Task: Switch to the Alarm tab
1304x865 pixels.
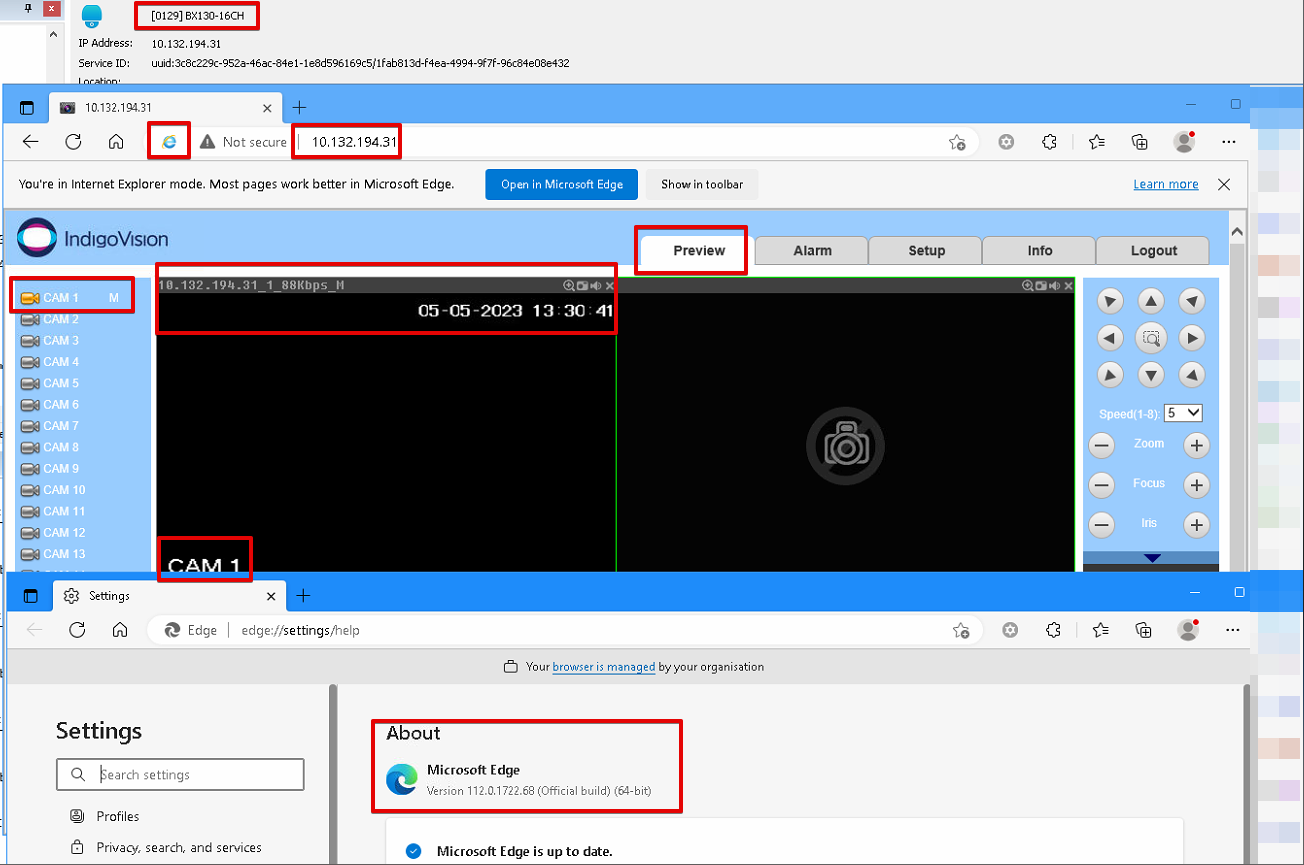Action: pos(812,251)
